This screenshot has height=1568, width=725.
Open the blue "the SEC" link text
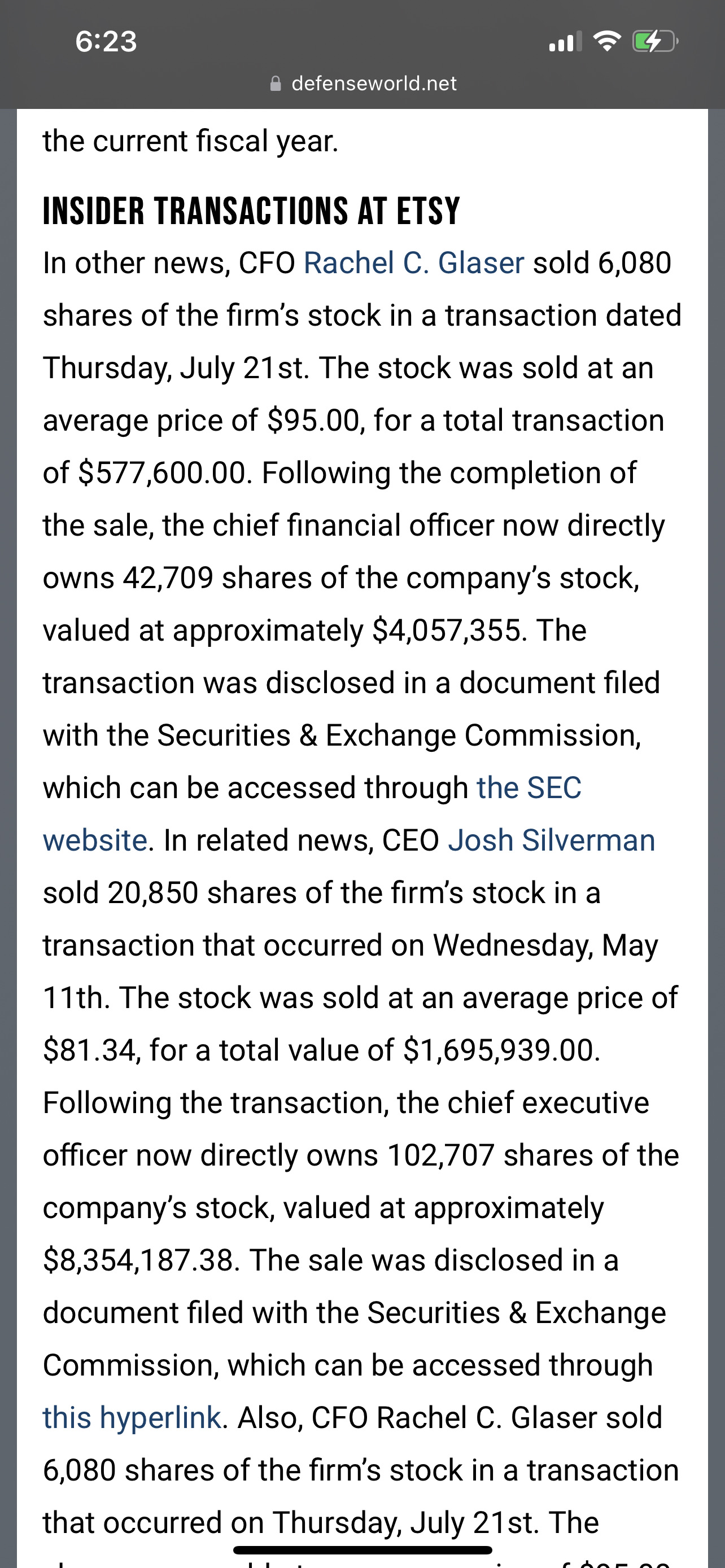point(529,787)
